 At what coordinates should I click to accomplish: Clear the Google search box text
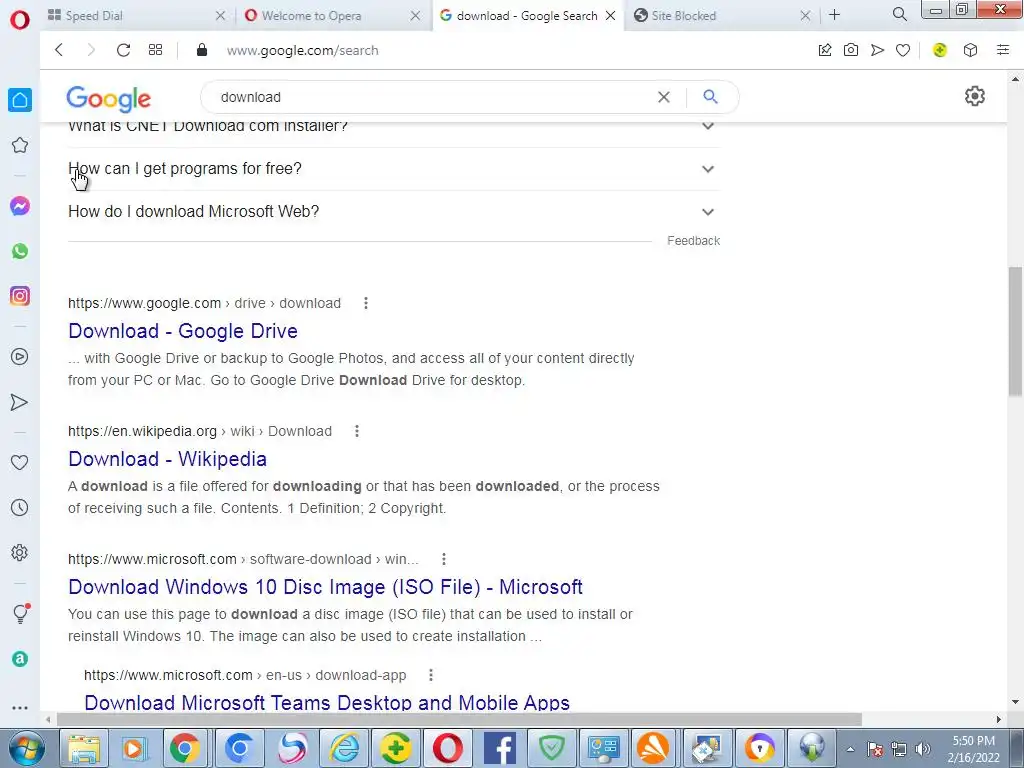coord(664,97)
